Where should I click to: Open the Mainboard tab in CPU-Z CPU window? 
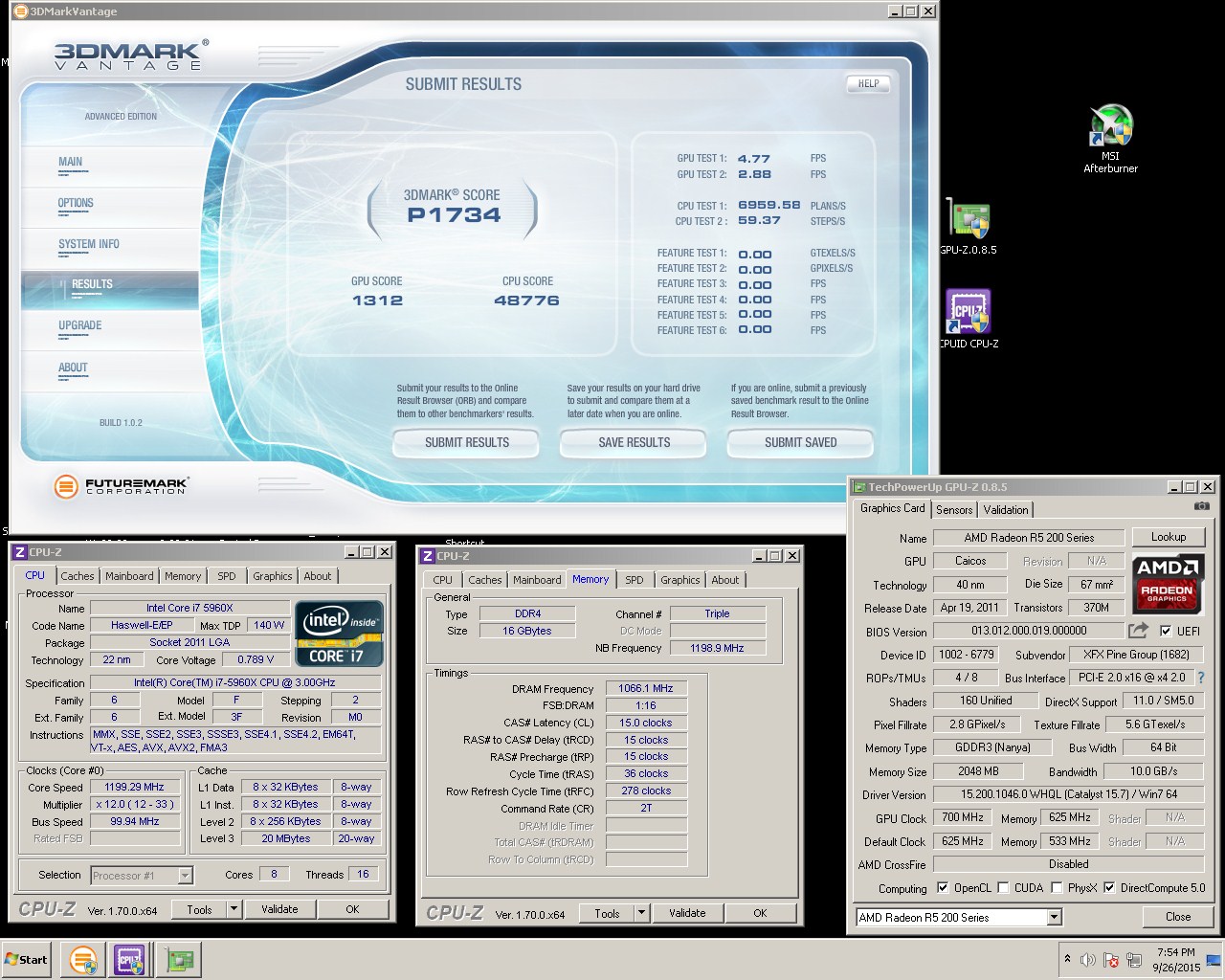click(129, 576)
